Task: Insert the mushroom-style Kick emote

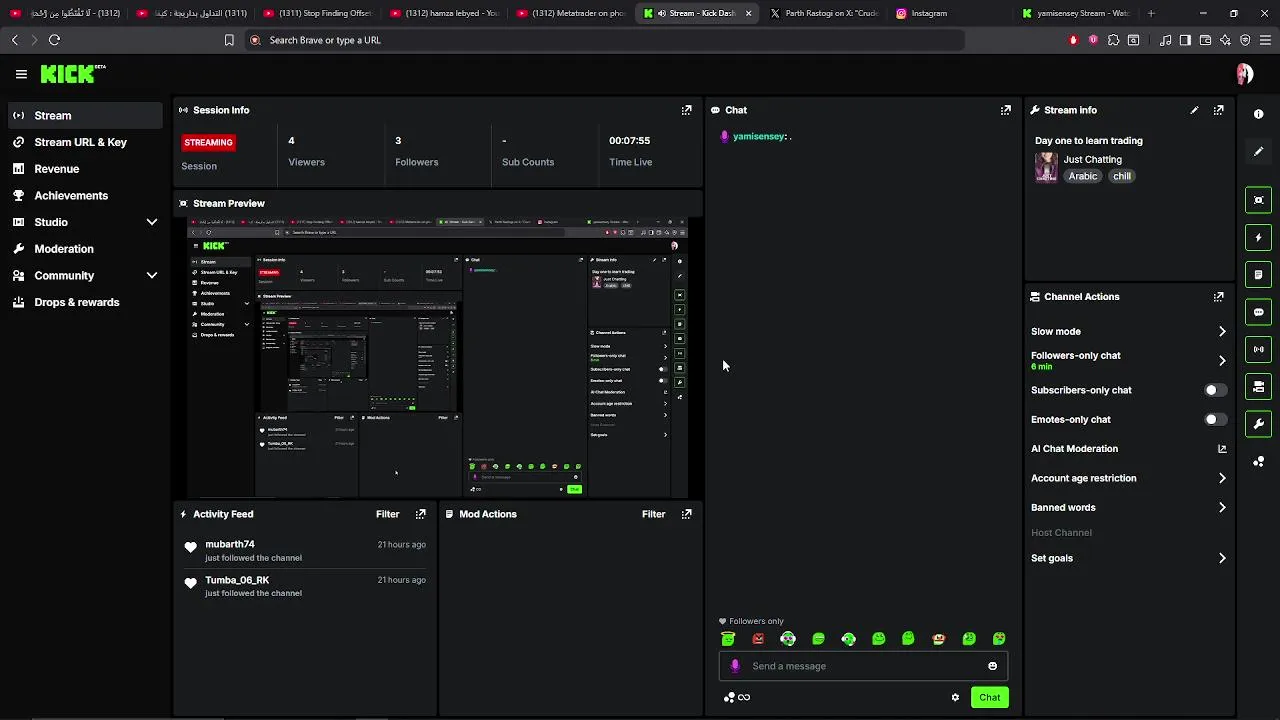Action: coord(938,639)
